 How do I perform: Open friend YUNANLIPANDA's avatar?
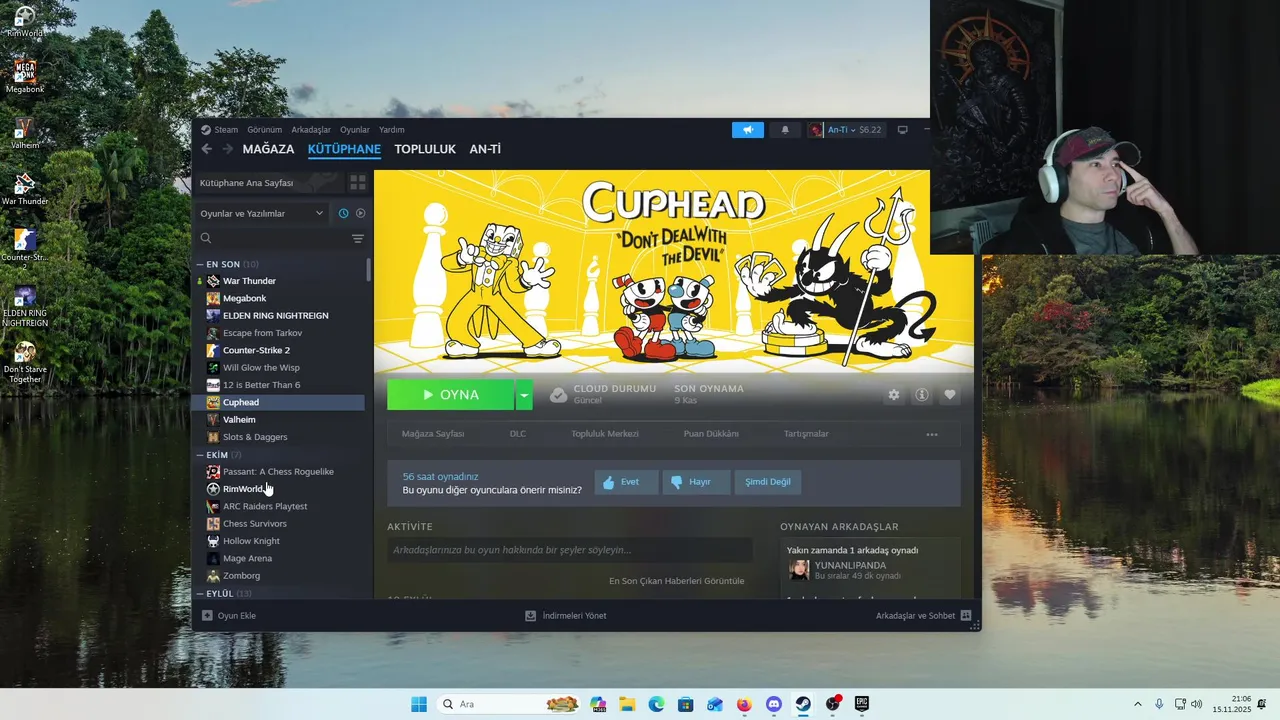799,570
